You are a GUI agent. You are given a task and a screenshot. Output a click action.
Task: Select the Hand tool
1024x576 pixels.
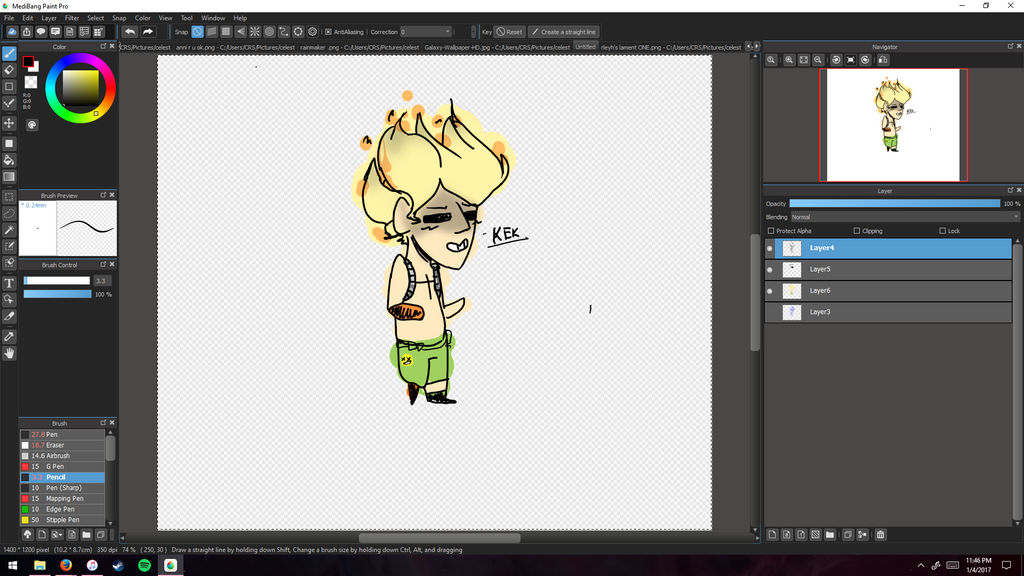click(9, 353)
